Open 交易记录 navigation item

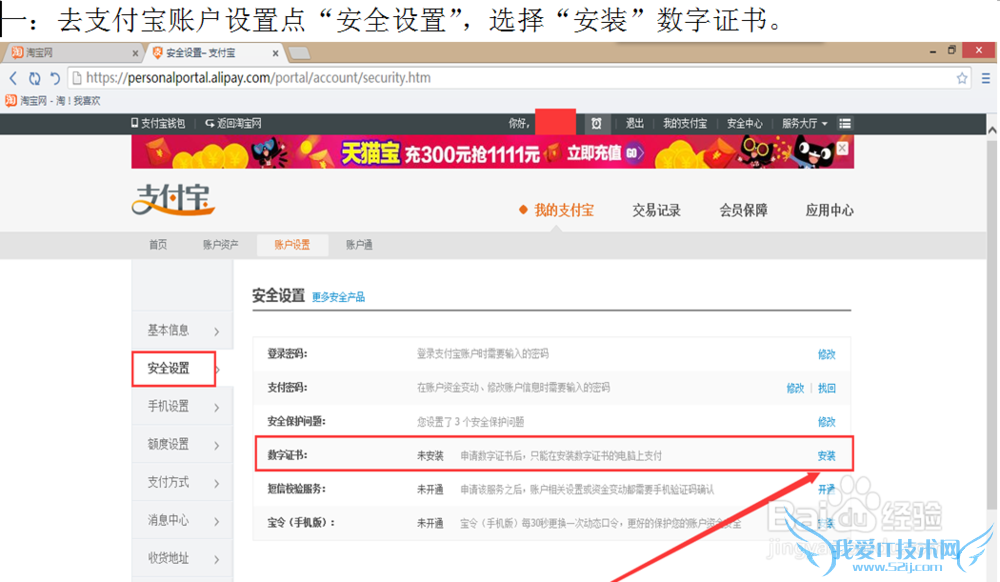pyautogui.click(x=656, y=210)
